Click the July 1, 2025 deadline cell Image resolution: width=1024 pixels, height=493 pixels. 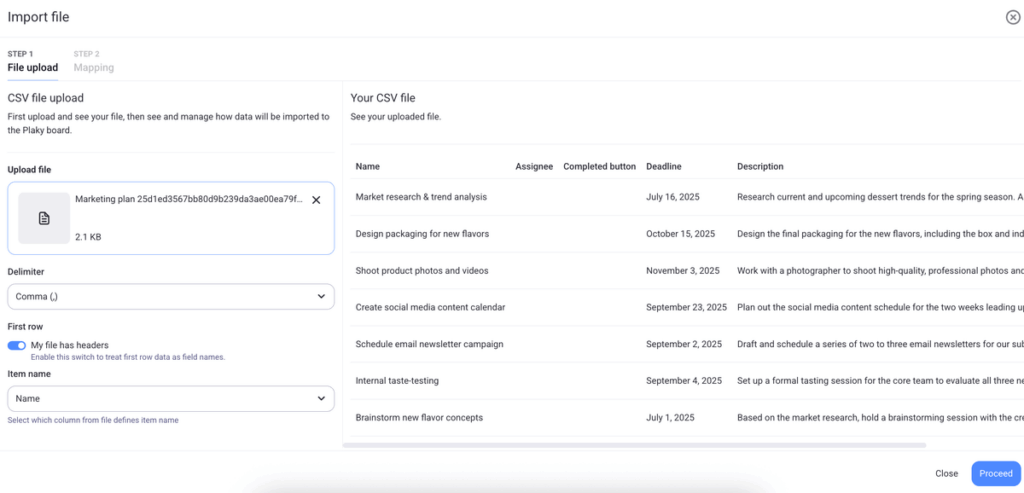coord(671,417)
